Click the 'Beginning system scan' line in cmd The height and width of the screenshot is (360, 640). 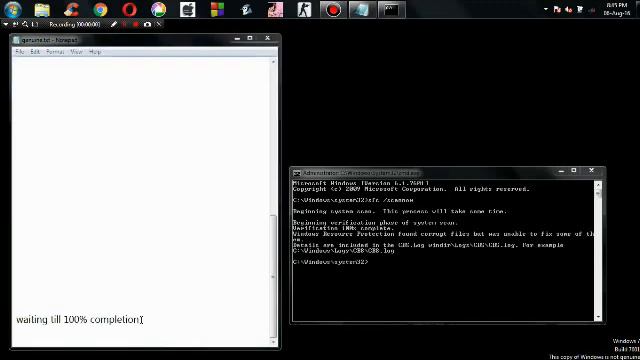point(400,211)
